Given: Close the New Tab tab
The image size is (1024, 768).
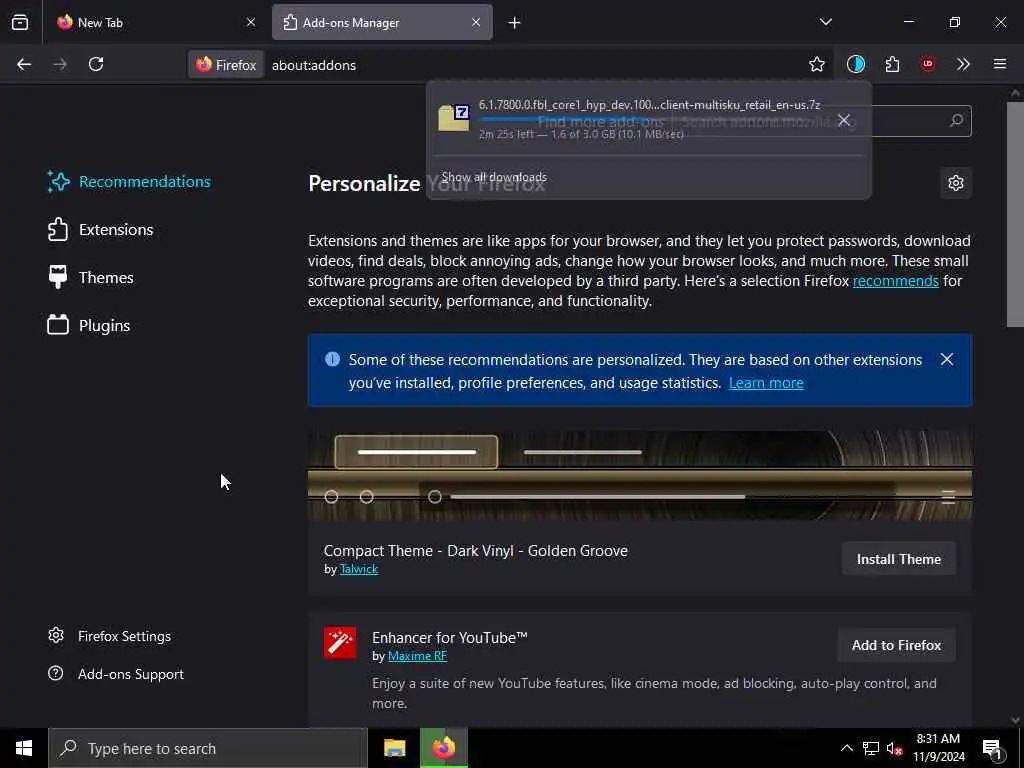Looking at the screenshot, I should 251,22.
